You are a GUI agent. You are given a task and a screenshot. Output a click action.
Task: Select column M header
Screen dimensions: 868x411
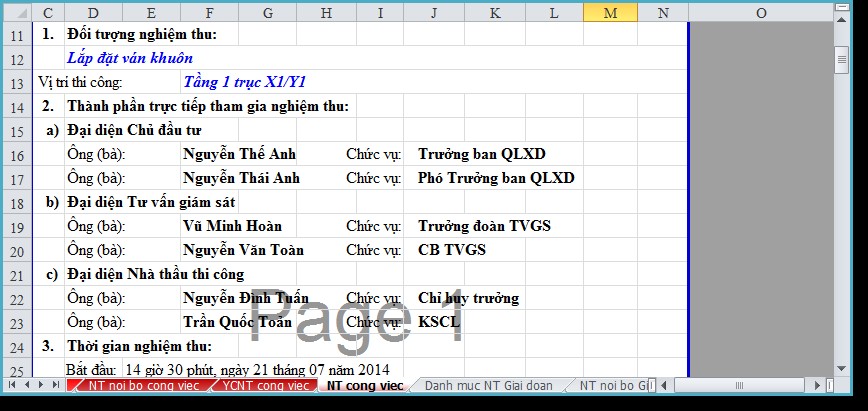[x=610, y=12]
